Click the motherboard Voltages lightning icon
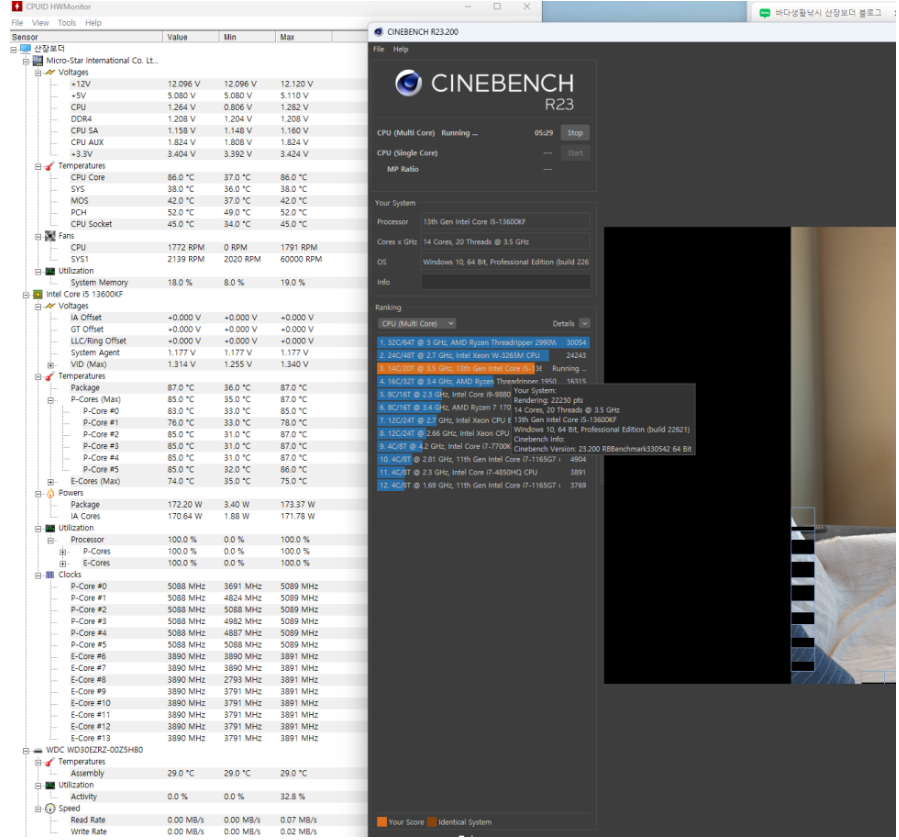 (x=50, y=72)
